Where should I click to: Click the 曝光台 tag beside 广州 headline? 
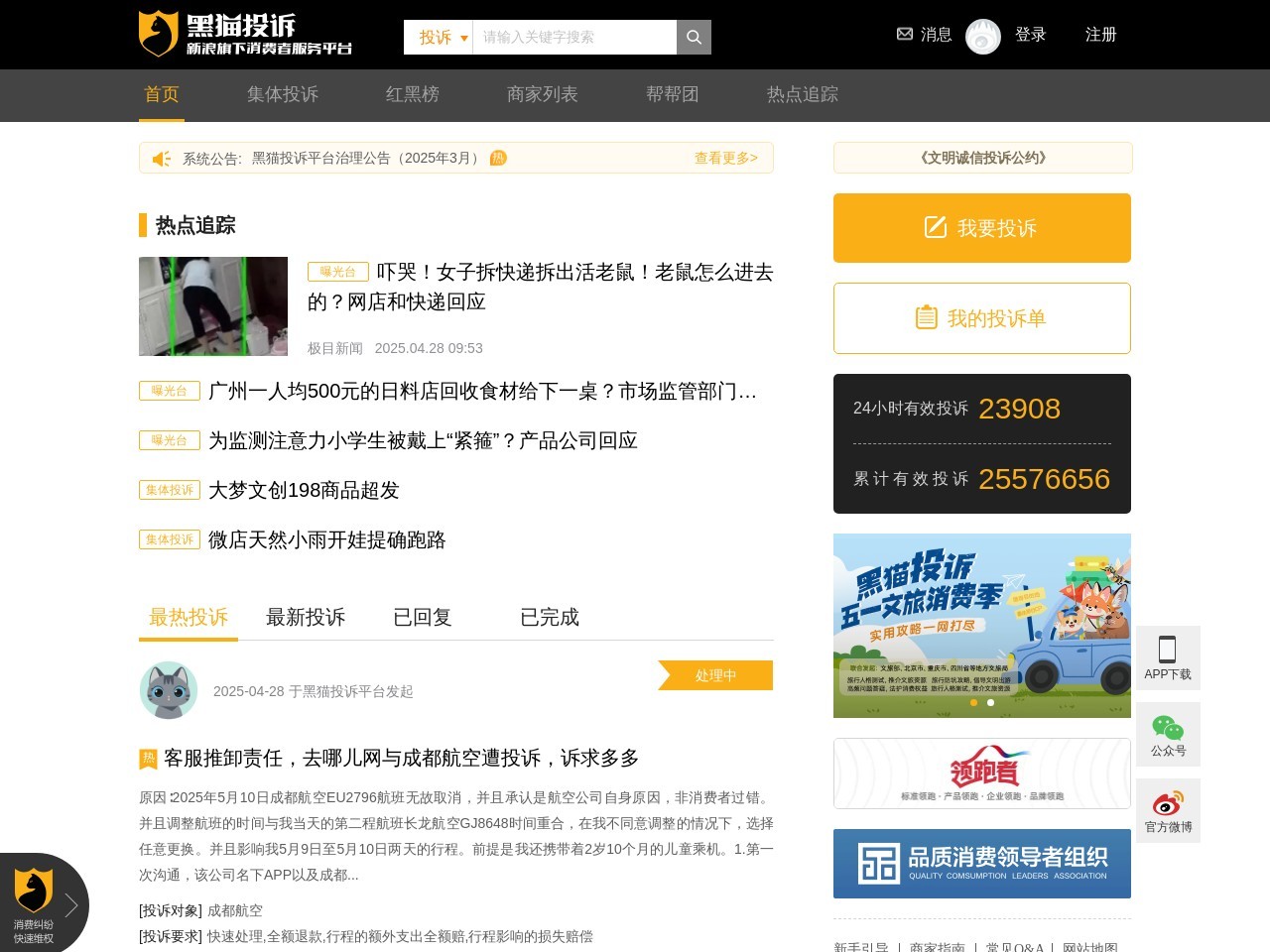[170, 391]
